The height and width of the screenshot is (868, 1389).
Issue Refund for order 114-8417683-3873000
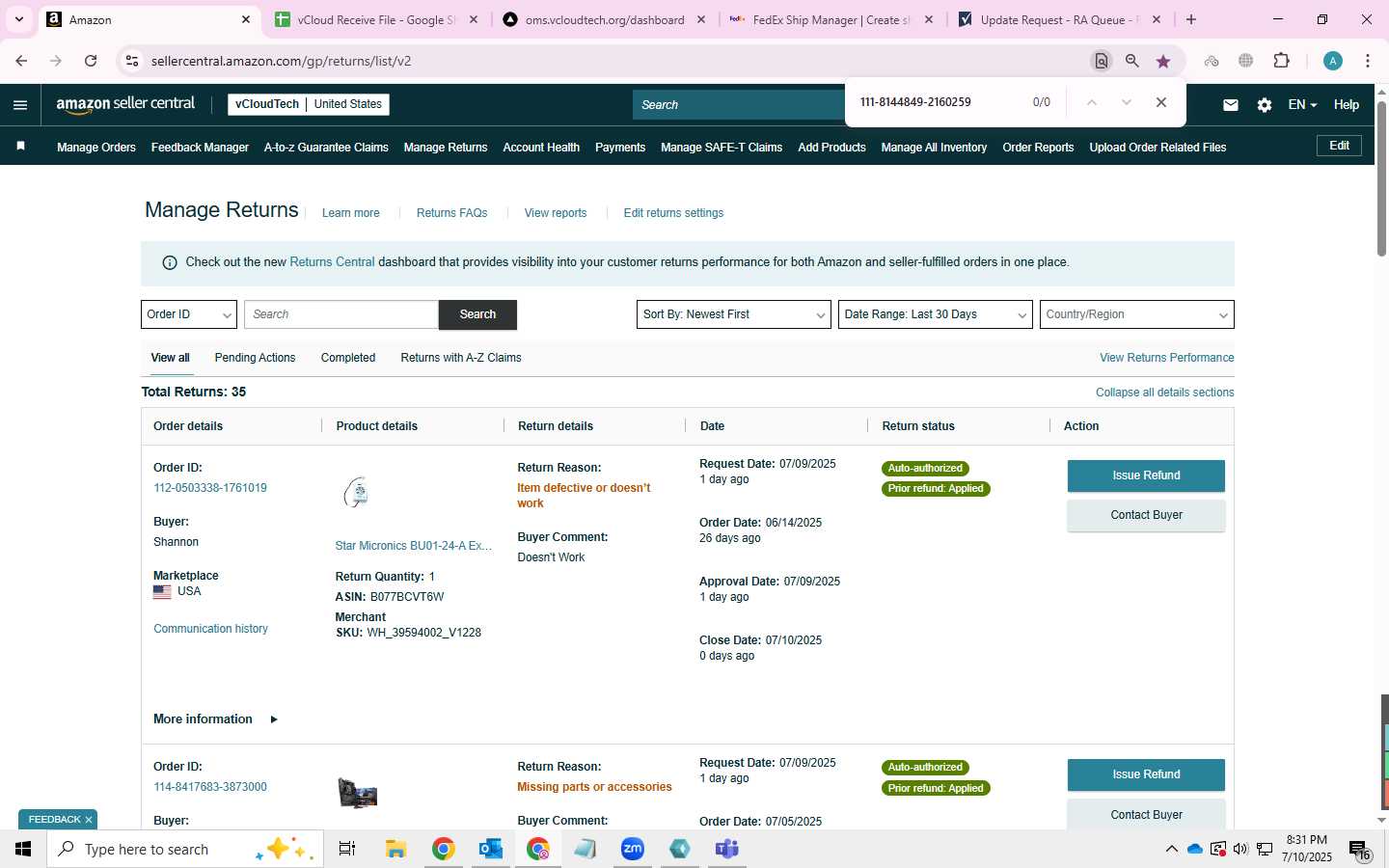tap(1146, 774)
